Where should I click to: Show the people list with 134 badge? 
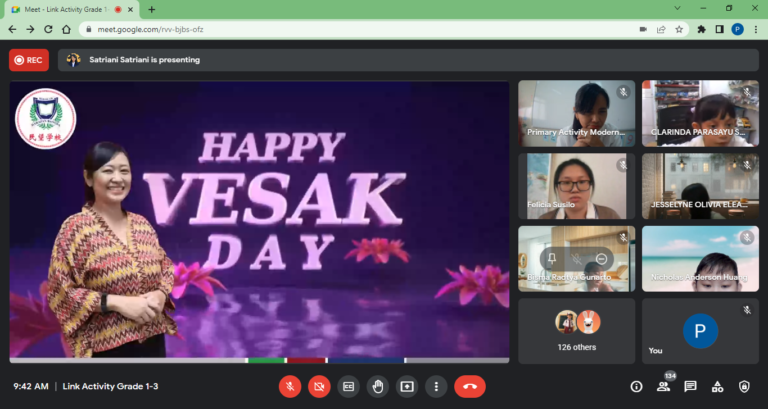[x=662, y=387]
